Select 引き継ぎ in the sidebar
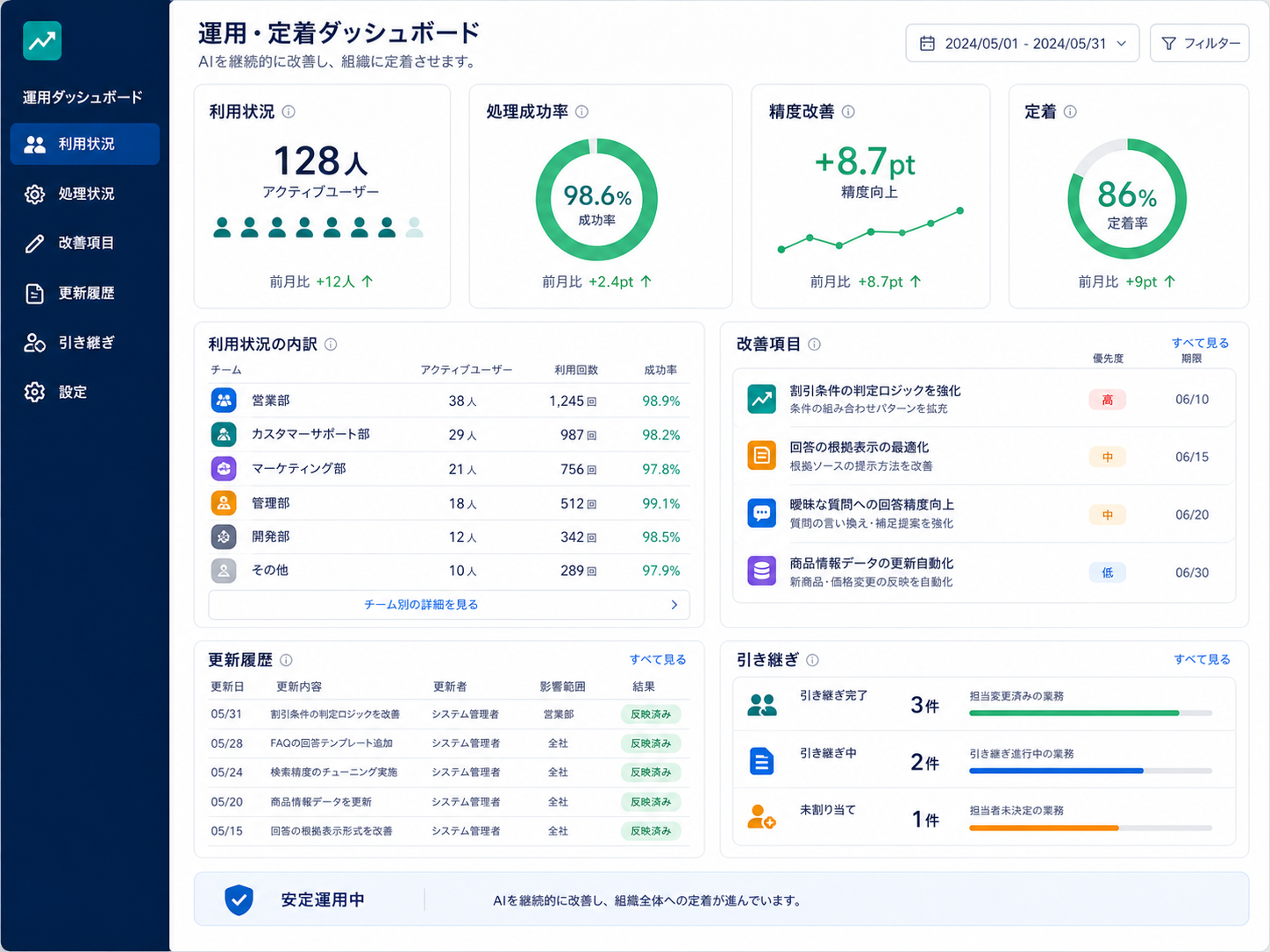The height and width of the screenshot is (952, 1270). [x=85, y=343]
